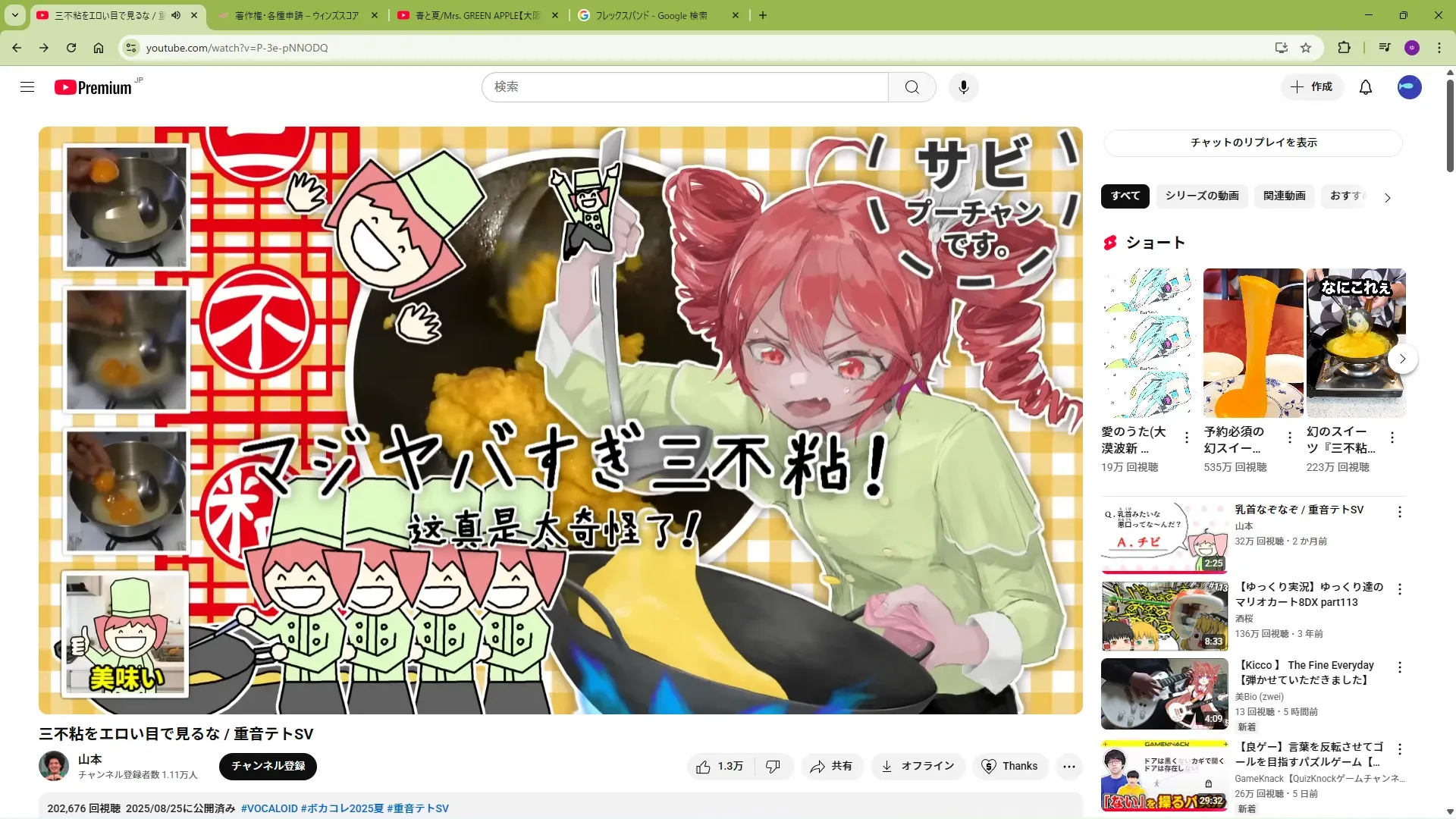Viewport: 1456px width, 819px height.
Task: Open the more actions ellipsis under the video
Action: pos(1068,767)
